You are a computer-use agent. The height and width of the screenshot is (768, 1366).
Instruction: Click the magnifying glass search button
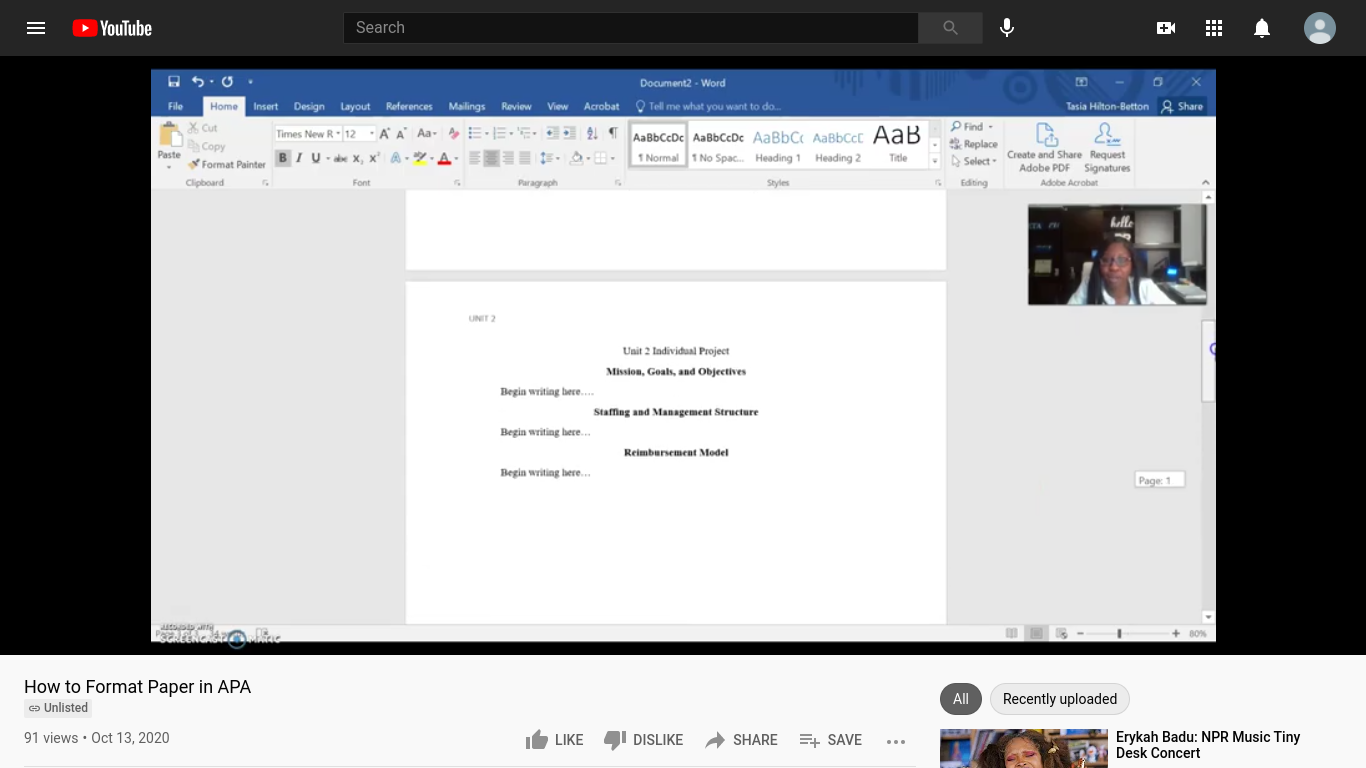950,28
